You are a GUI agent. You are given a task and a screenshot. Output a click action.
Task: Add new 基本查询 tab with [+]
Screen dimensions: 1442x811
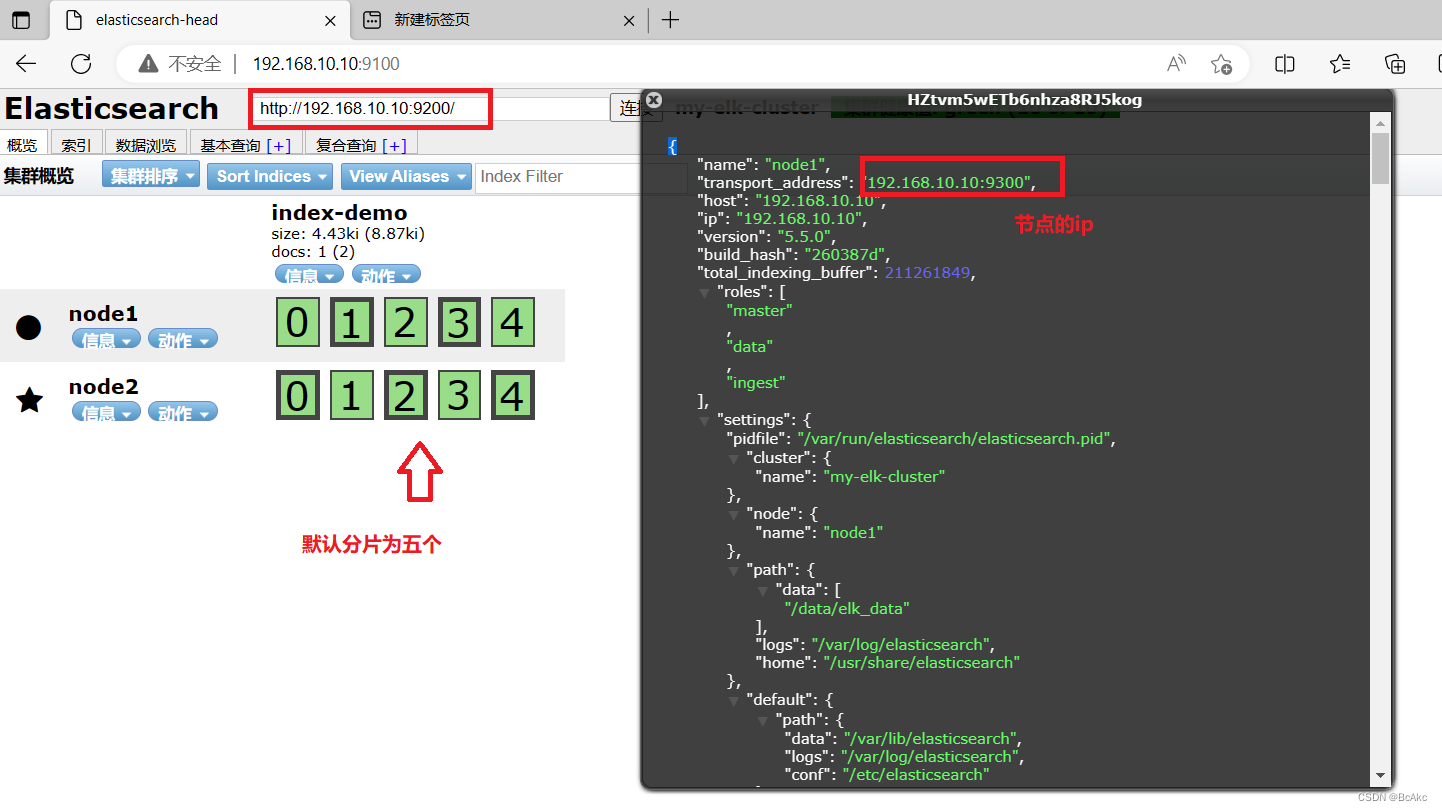[279, 145]
